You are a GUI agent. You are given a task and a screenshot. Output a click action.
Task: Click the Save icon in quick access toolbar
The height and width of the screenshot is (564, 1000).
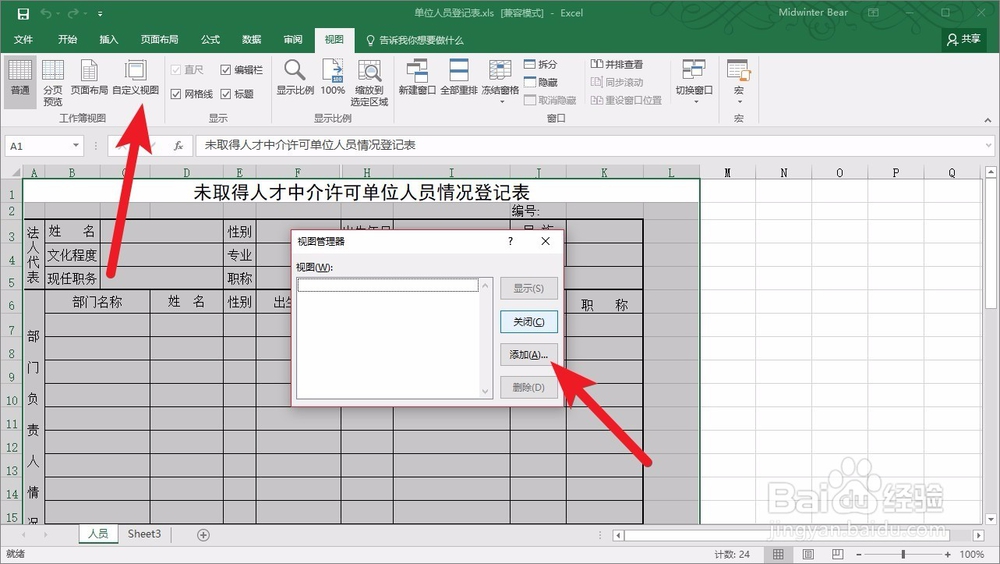point(23,13)
